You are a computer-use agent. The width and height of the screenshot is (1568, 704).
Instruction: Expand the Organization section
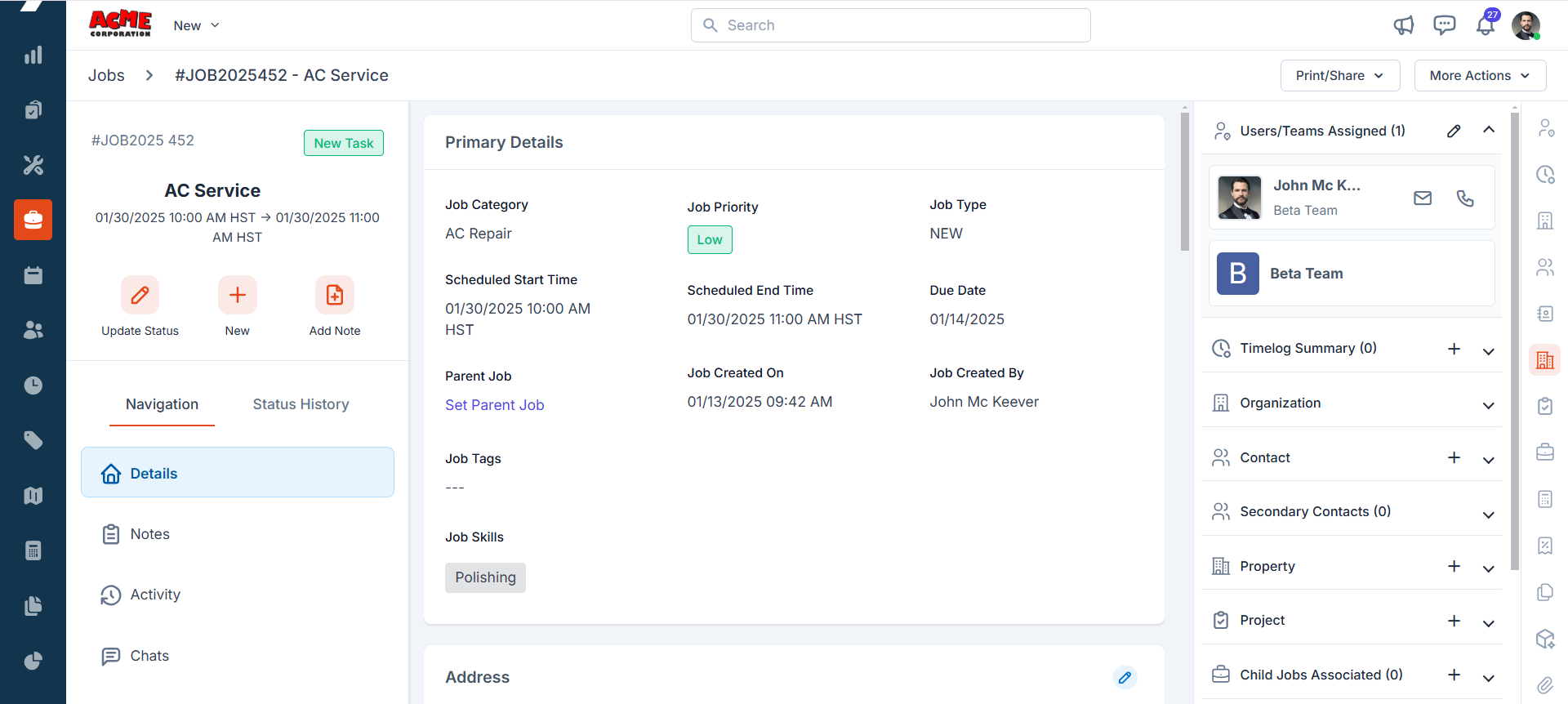pyautogui.click(x=1489, y=405)
